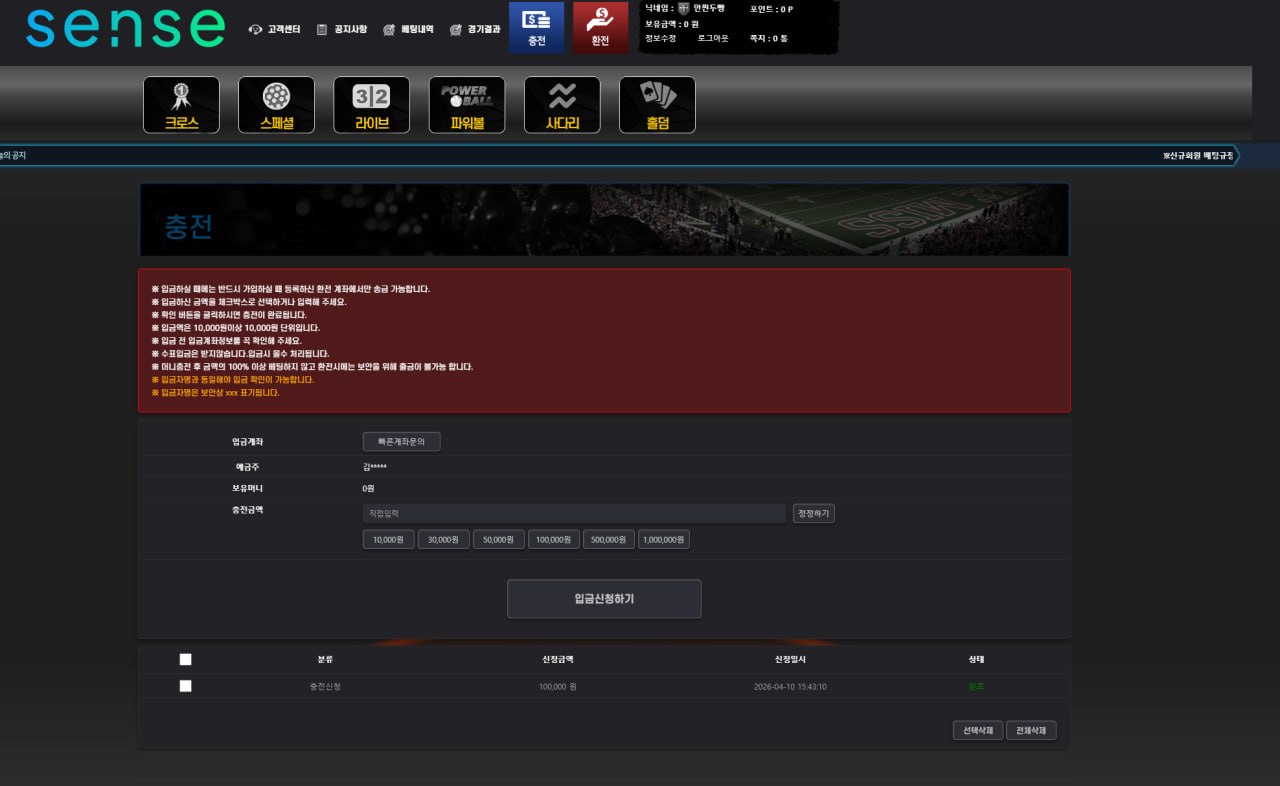Choose the 100,000원 amount button
Screen dimensions: 1280x786
pyautogui.click(x=554, y=539)
